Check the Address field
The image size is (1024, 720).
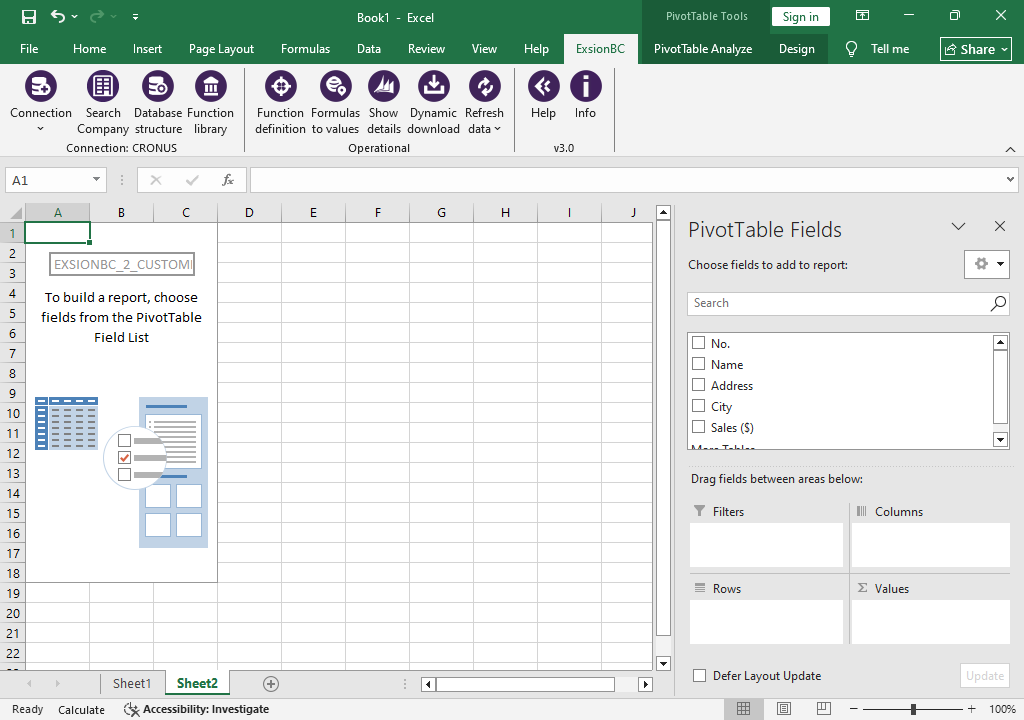[x=698, y=384]
